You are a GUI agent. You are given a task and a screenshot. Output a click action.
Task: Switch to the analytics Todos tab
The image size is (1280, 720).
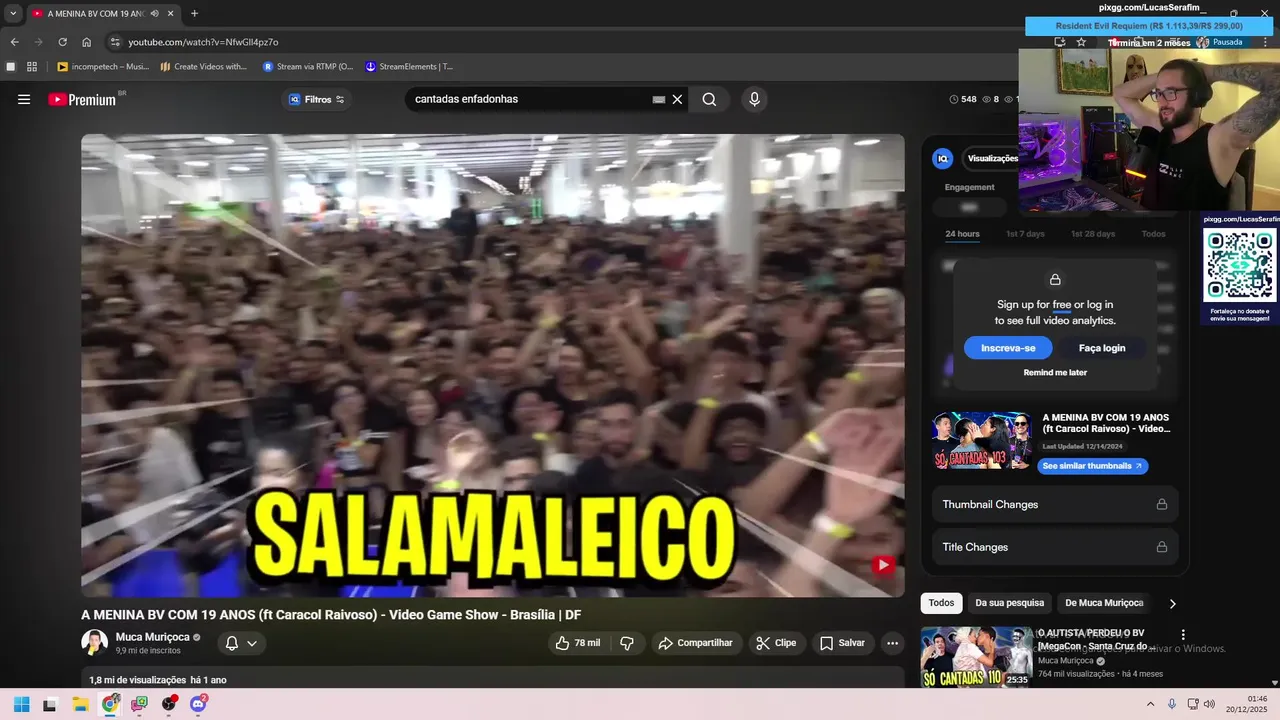pyautogui.click(x=1153, y=234)
